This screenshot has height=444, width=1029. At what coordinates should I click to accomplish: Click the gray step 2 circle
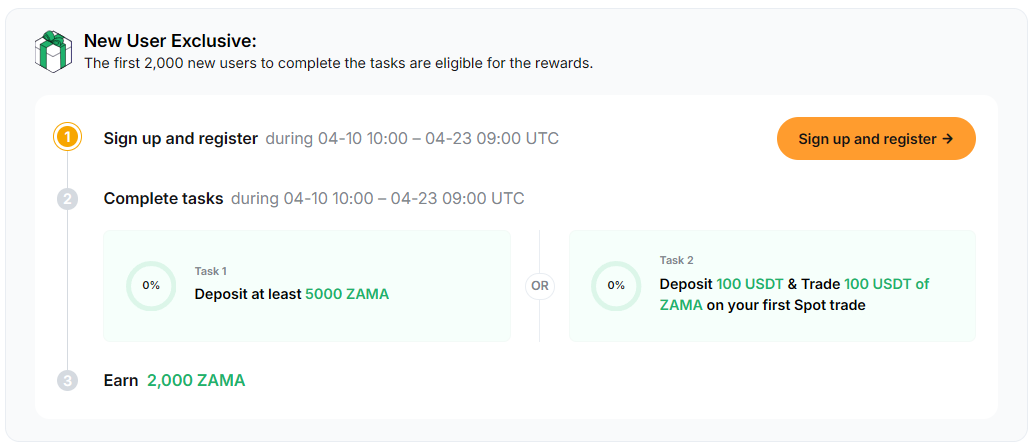coord(67,199)
